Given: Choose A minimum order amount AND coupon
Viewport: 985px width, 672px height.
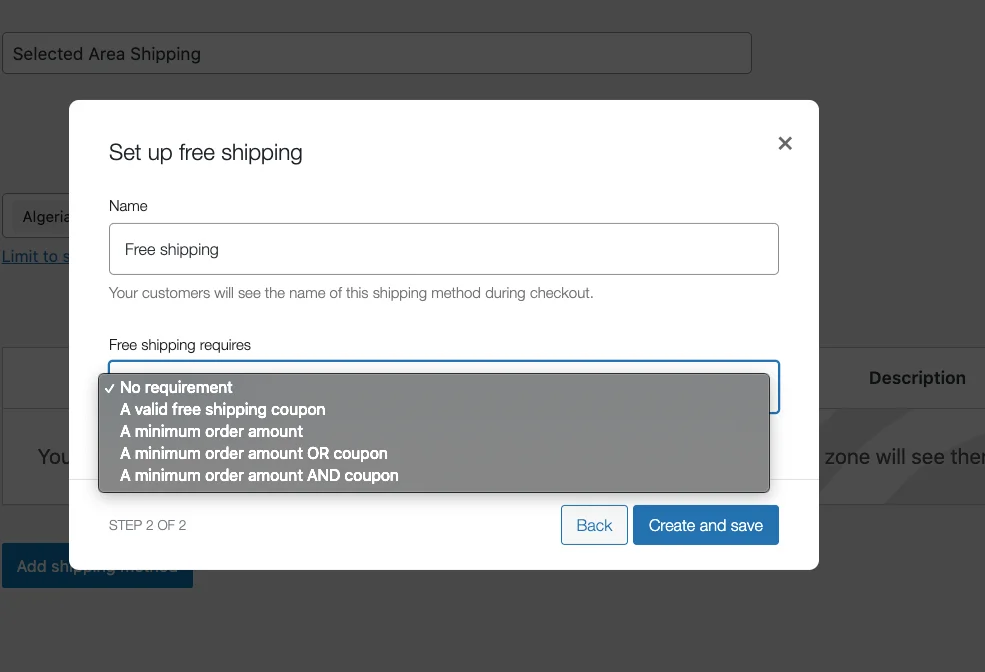Looking at the screenshot, I should (x=259, y=475).
